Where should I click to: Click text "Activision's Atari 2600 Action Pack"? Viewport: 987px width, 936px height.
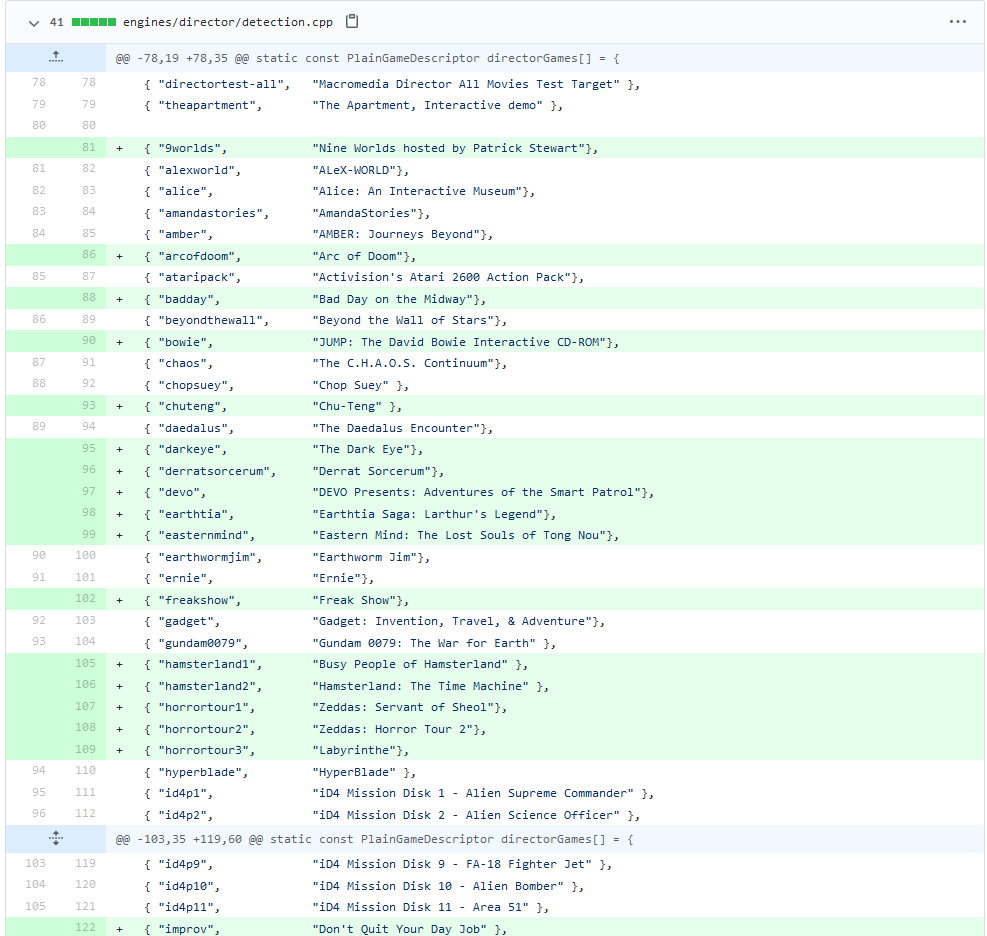pos(441,277)
